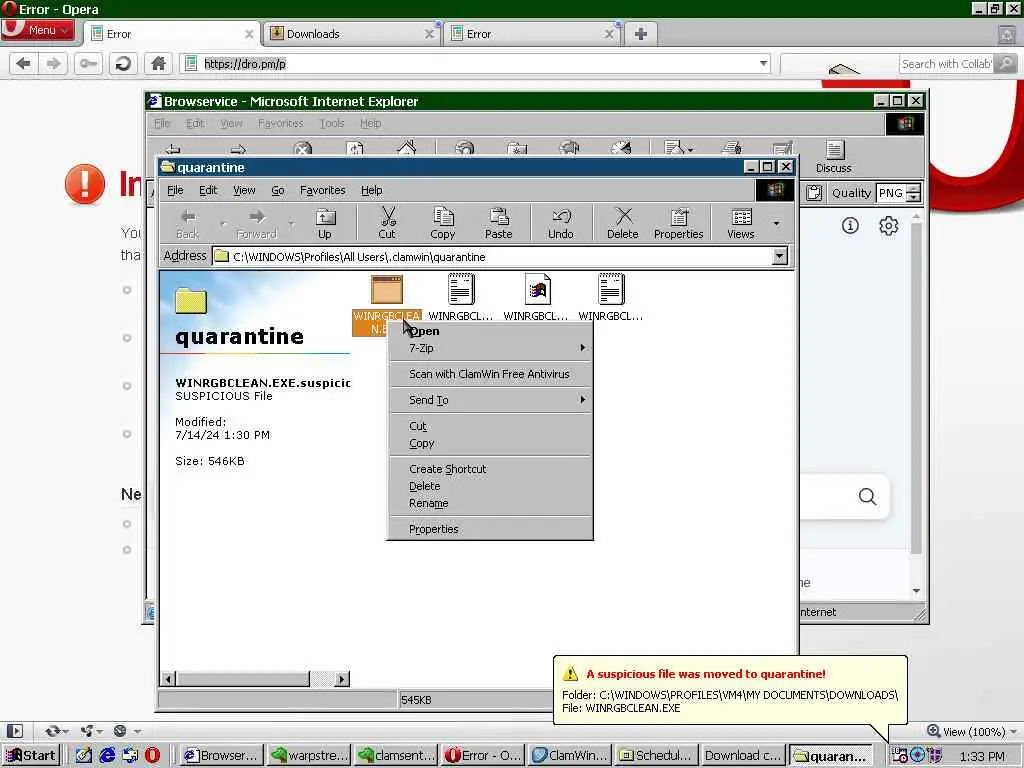Open the Opera Menu button dropdown
This screenshot has height=768, width=1024.
[x=38, y=30]
